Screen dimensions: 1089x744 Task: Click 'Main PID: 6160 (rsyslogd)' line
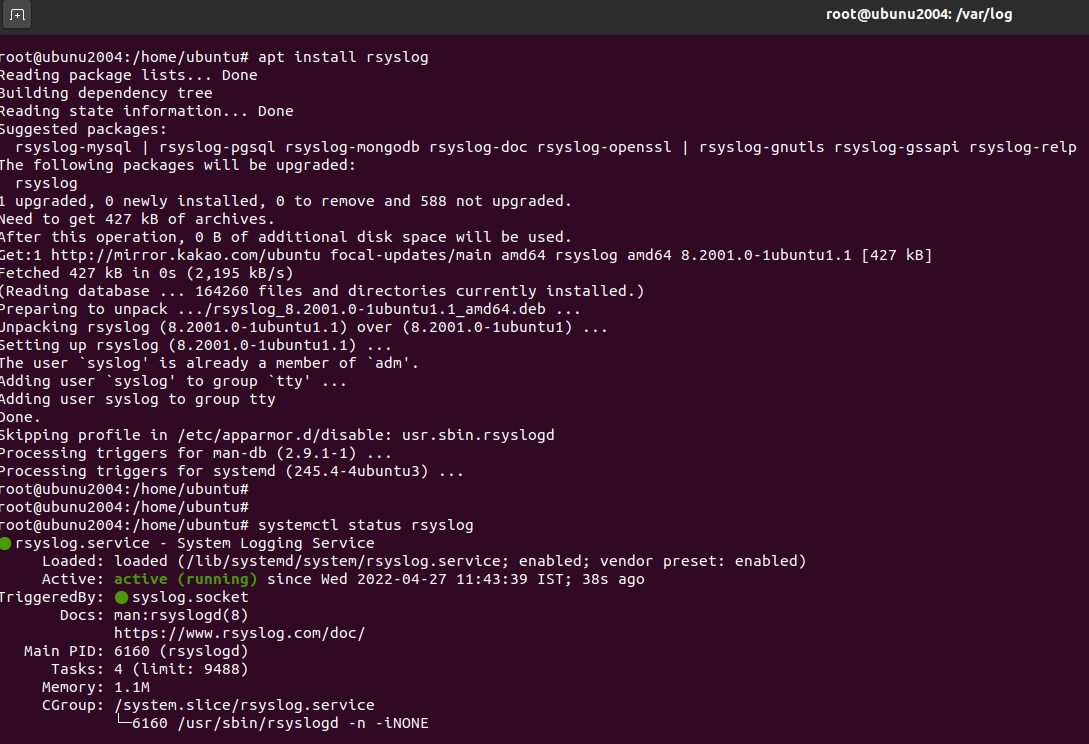coord(136,652)
